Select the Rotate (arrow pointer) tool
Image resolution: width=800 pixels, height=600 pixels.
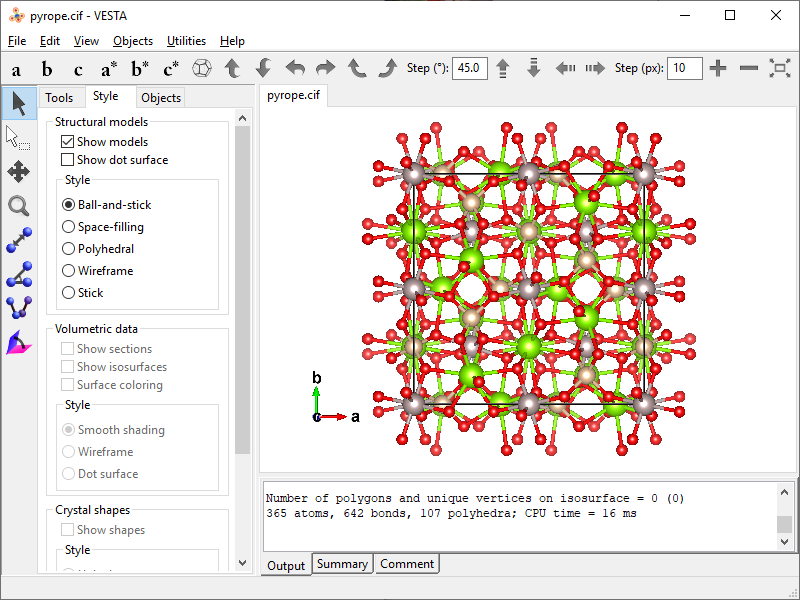[x=18, y=103]
